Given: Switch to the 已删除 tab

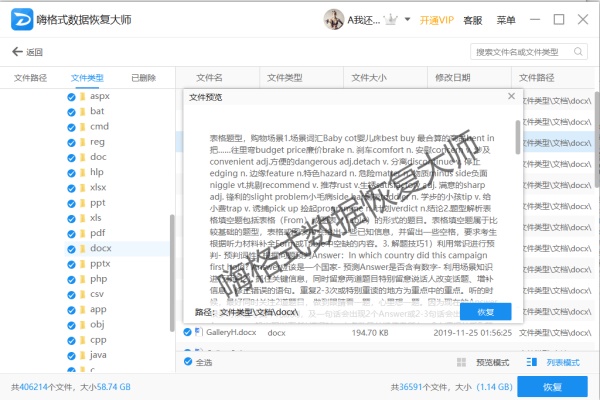Looking at the screenshot, I should (144, 77).
